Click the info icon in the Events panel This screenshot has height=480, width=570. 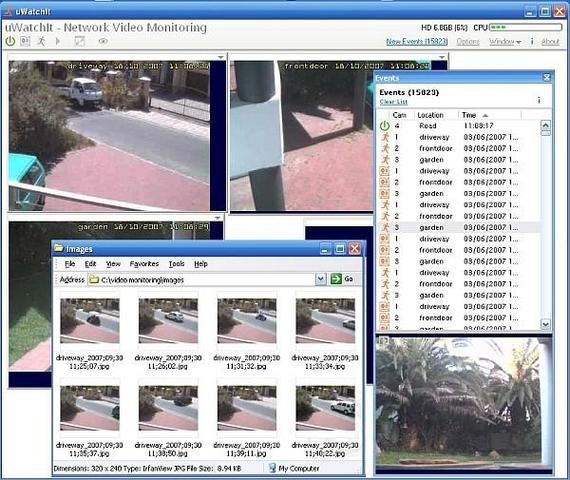(539, 100)
